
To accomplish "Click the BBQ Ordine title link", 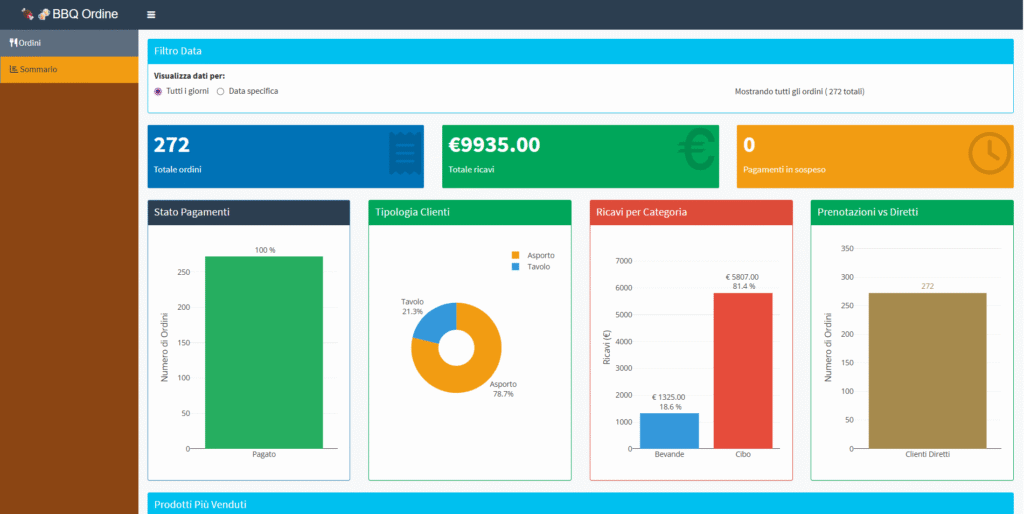I will click(91, 14).
